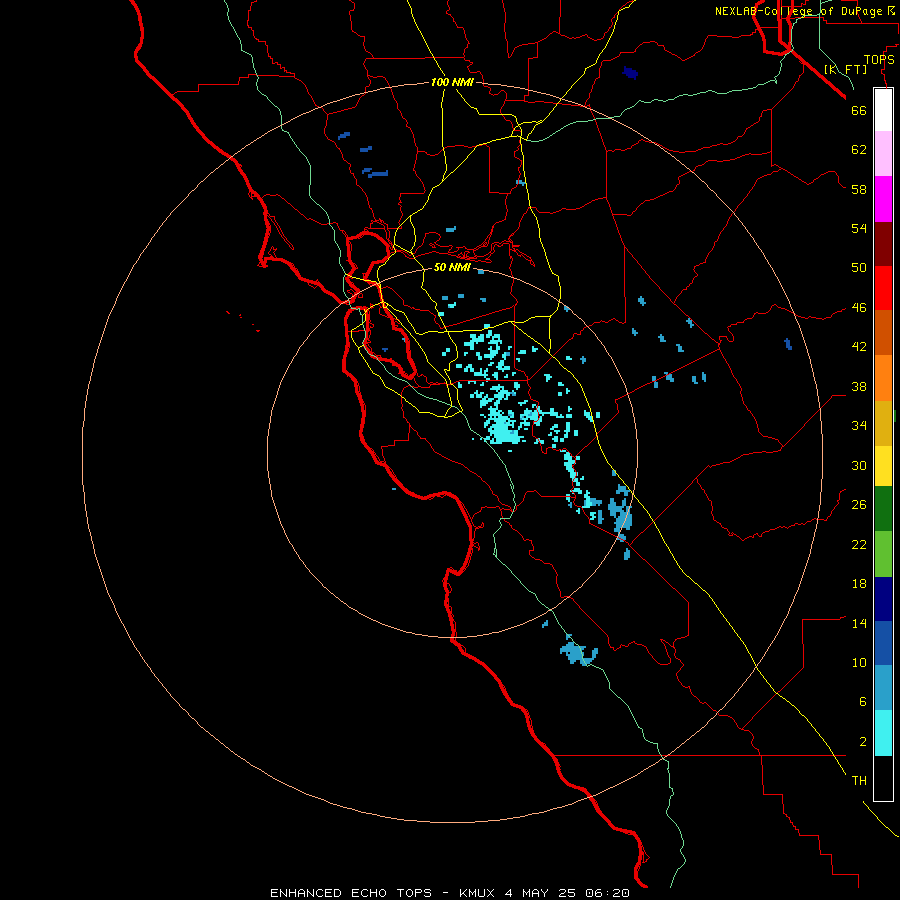Image resolution: width=900 pixels, height=900 pixels.
Task: Click the "46" legend value
Action: point(859,308)
